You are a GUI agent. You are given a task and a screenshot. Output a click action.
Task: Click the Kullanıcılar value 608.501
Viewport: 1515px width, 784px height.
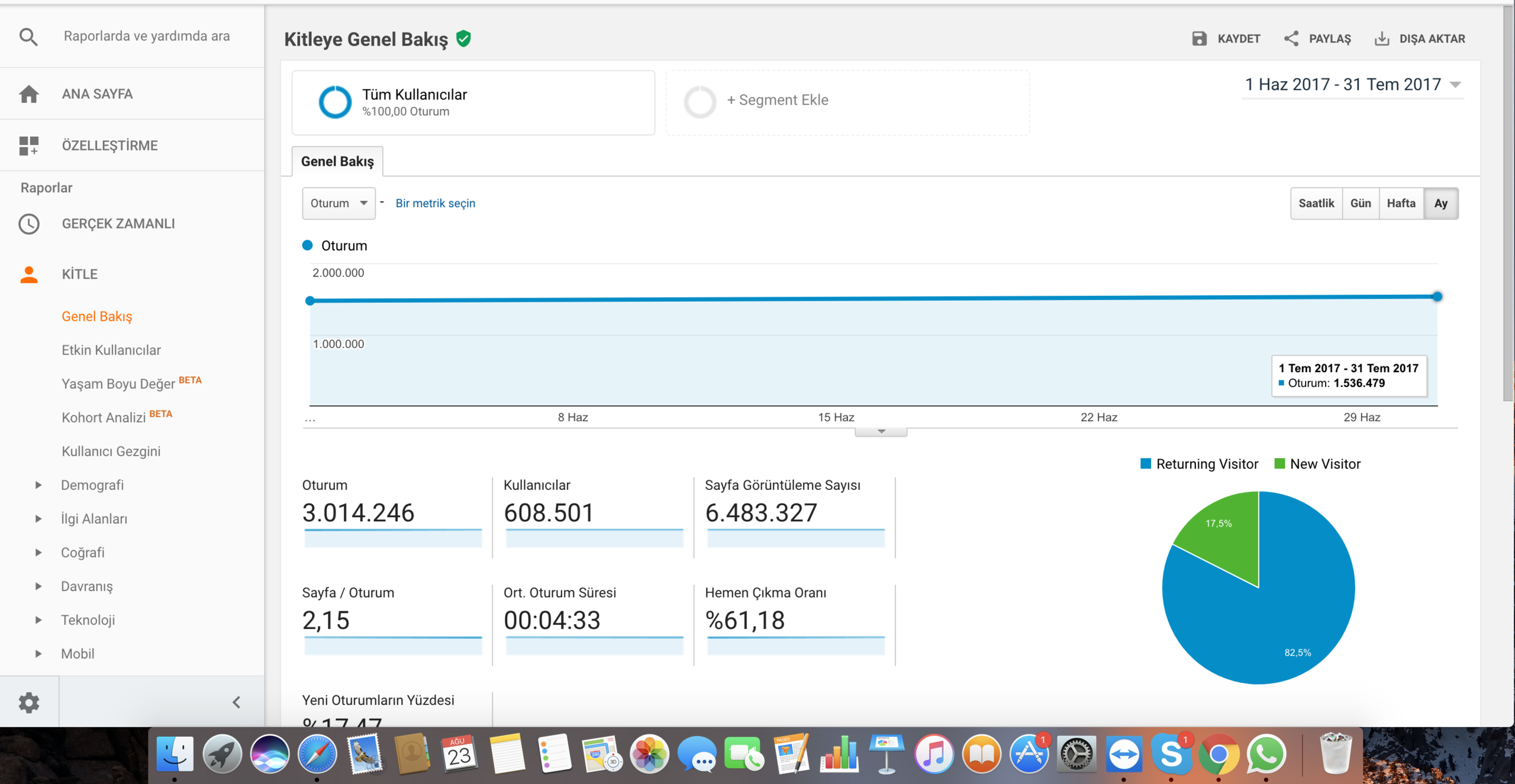549,512
